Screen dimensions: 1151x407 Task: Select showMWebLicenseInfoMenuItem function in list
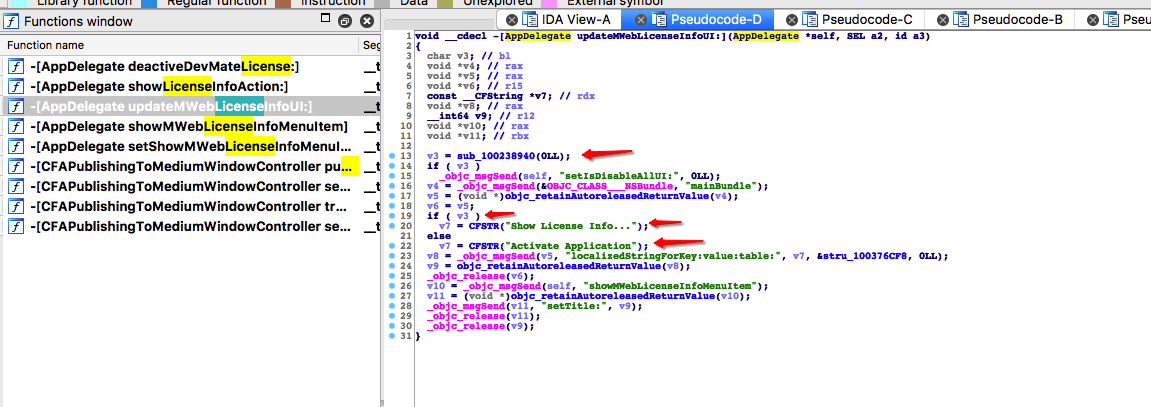[190, 126]
